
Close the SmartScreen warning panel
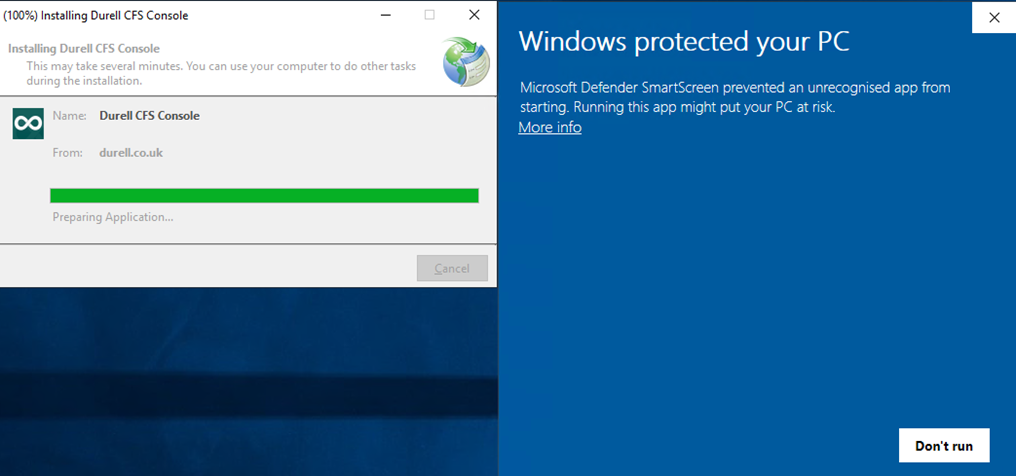(x=994, y=17)
